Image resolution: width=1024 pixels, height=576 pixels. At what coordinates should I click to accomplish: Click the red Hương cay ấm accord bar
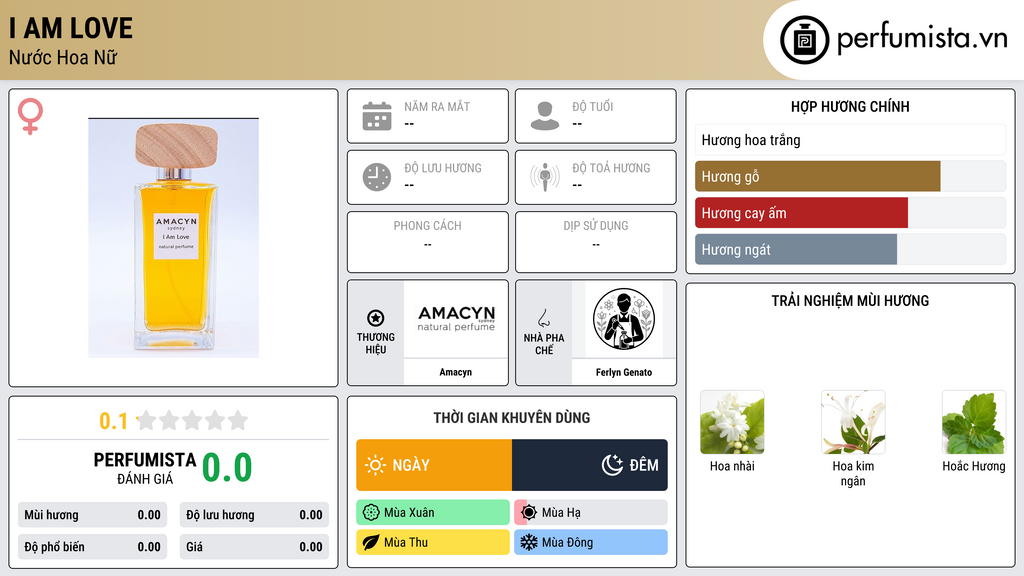[801, 213]
